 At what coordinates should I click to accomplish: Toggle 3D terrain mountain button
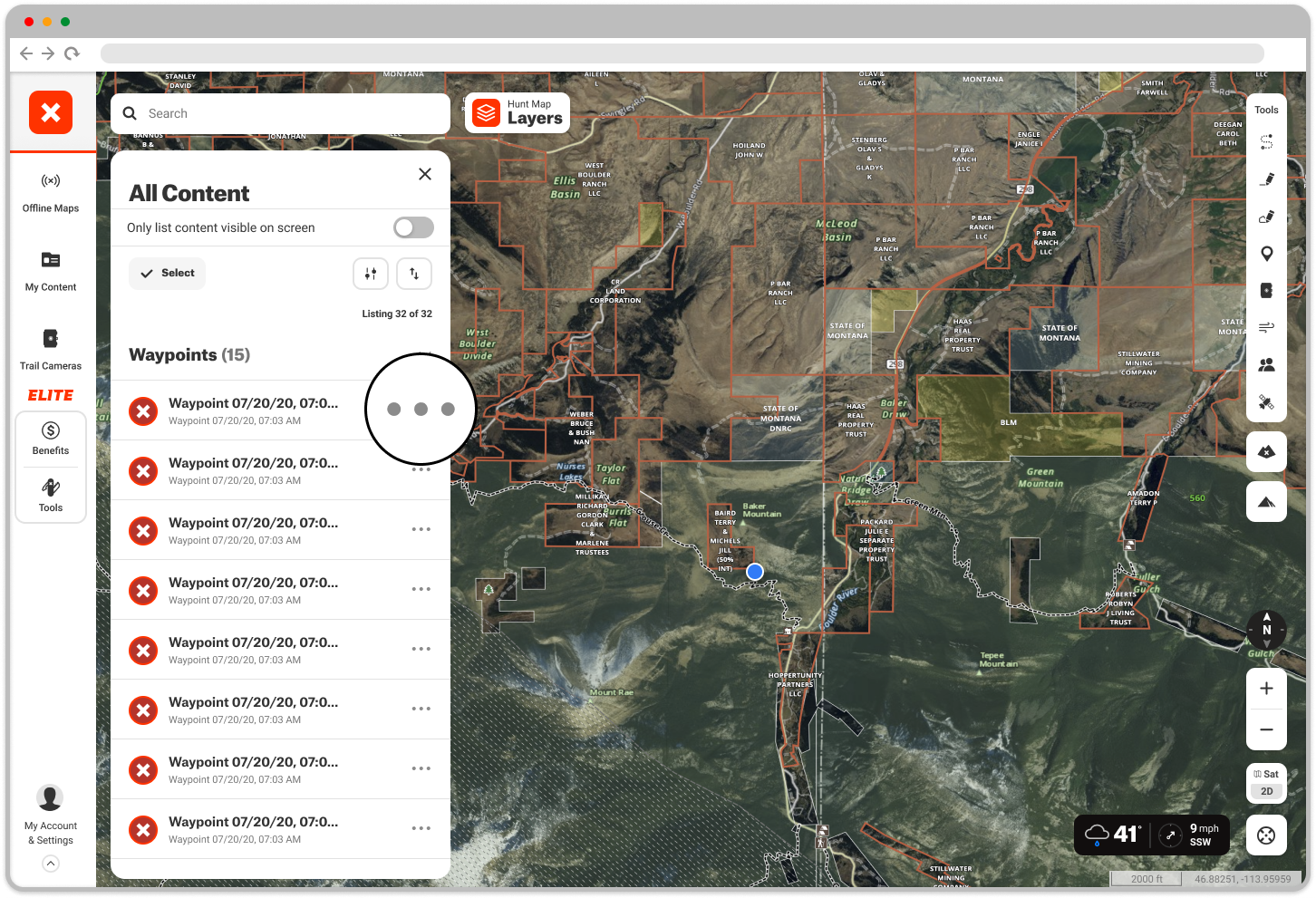point(1267,502)
